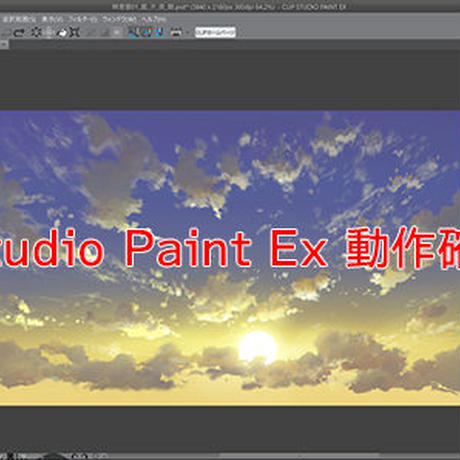Screen dimensions: 460x460
Task: Click the Fill bucket icon in the command bar
Action: tap(62, 32)
